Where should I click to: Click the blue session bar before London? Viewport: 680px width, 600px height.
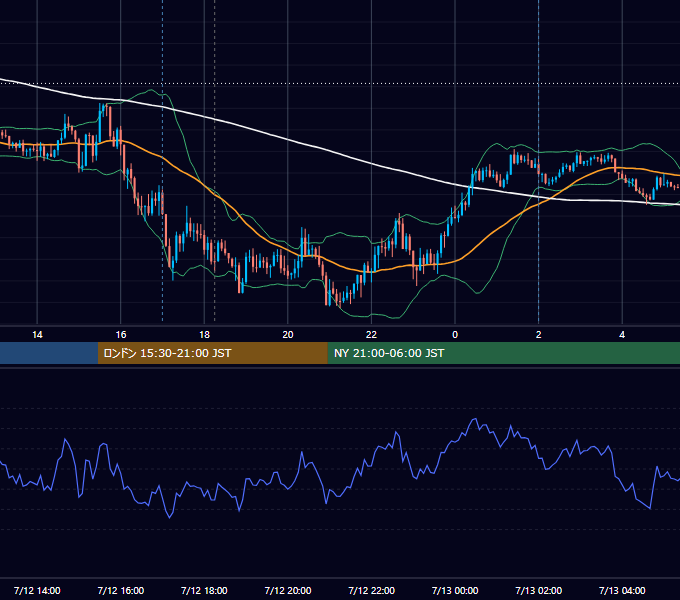click(49, 353)
